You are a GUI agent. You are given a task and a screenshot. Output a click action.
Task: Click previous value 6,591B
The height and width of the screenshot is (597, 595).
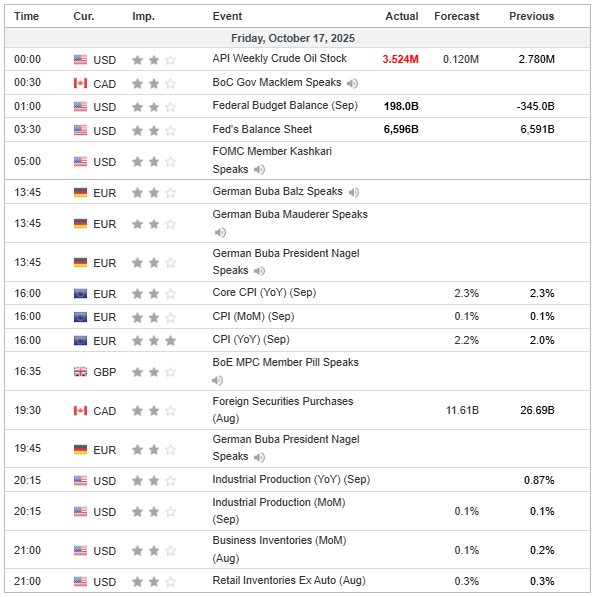tap(538, 129)
